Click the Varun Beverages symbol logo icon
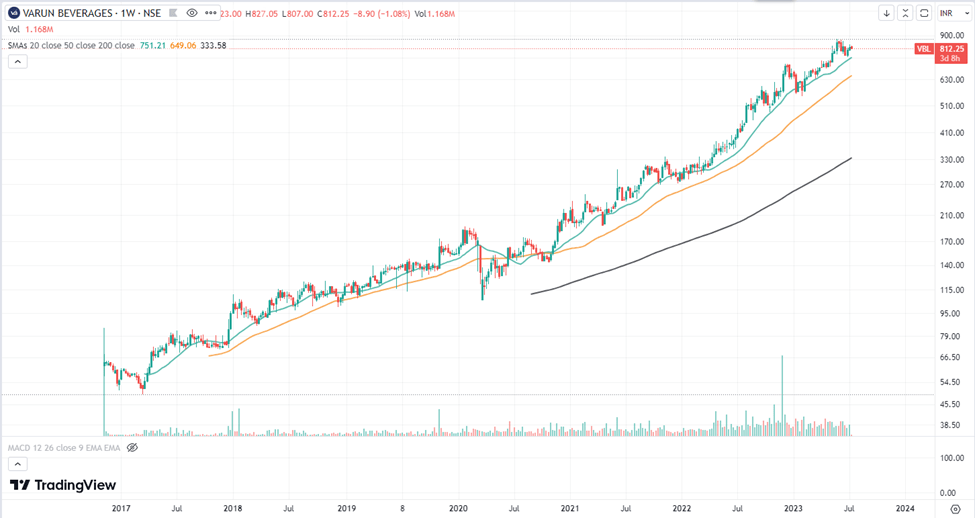The width and height of the screenshot is (975, 518). (14, 13)
